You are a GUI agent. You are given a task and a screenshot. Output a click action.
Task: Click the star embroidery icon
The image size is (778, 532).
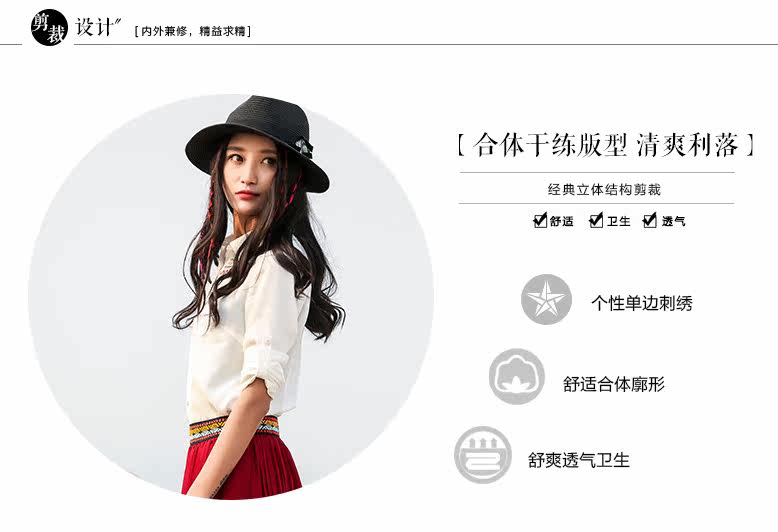pos(546,299)
